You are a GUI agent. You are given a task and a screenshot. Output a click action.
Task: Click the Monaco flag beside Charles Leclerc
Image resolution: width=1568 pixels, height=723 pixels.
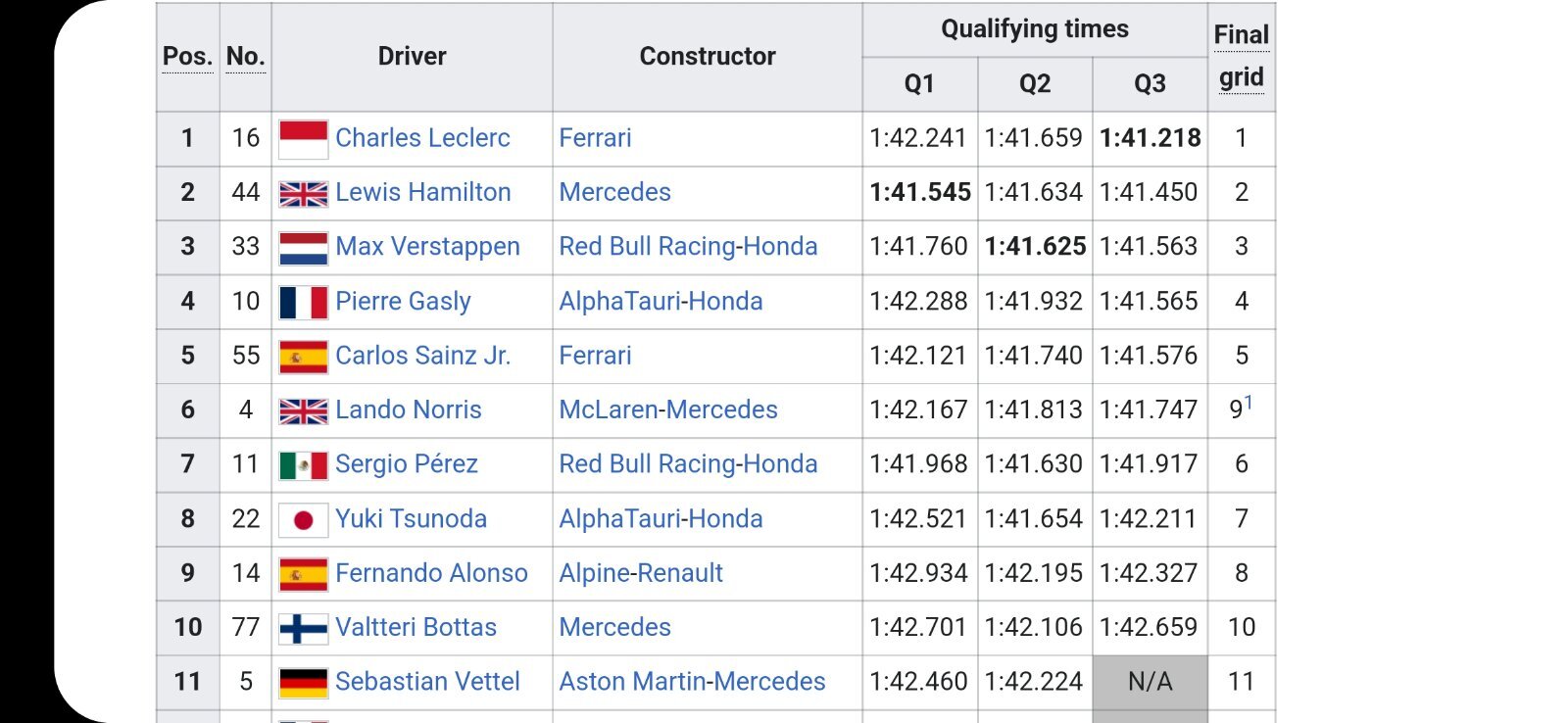303,139
